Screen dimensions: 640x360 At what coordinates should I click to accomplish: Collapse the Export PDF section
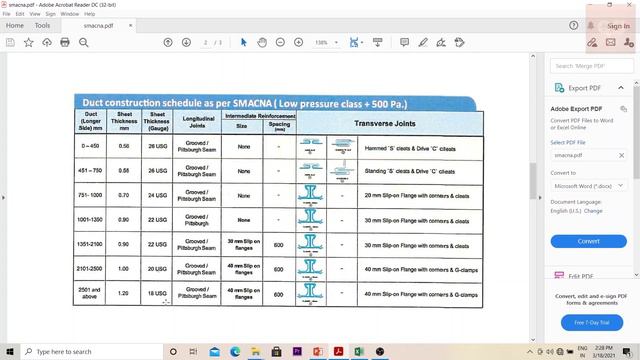[621, 88]
